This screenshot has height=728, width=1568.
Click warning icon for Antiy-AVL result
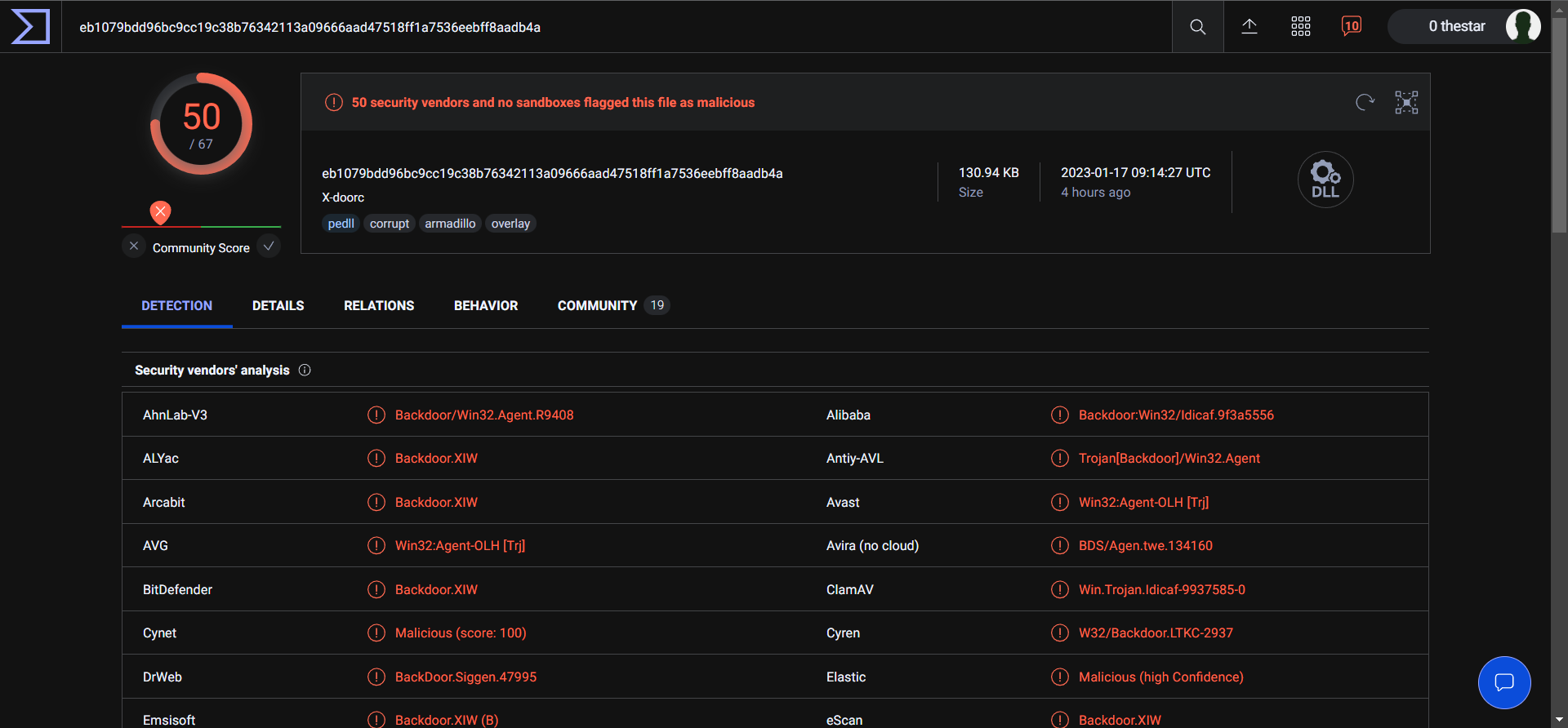pos(1060,458)
